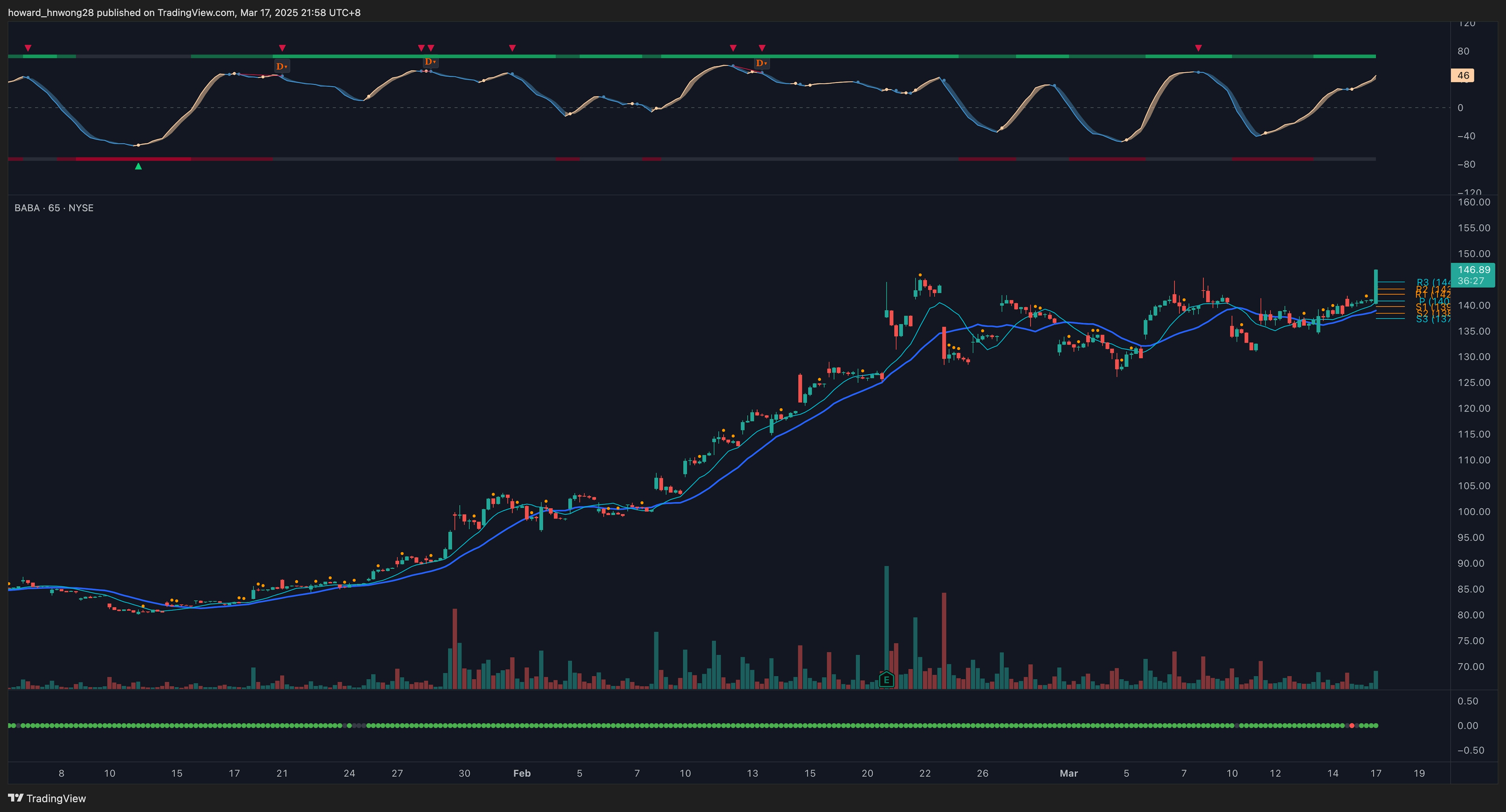Click the current price label 146.89

tap(1473, 270)
